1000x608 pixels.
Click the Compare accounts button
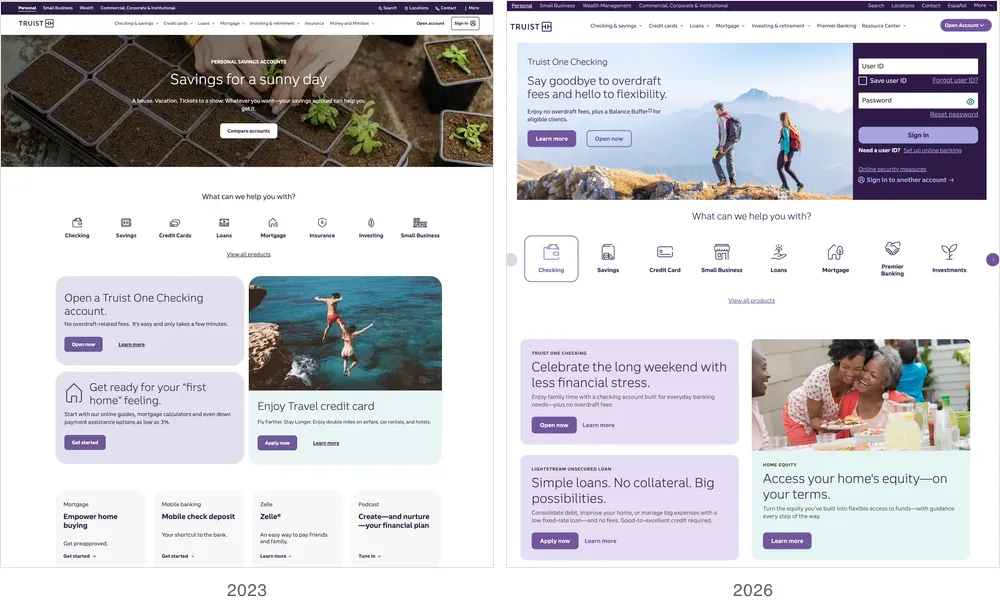249,131
